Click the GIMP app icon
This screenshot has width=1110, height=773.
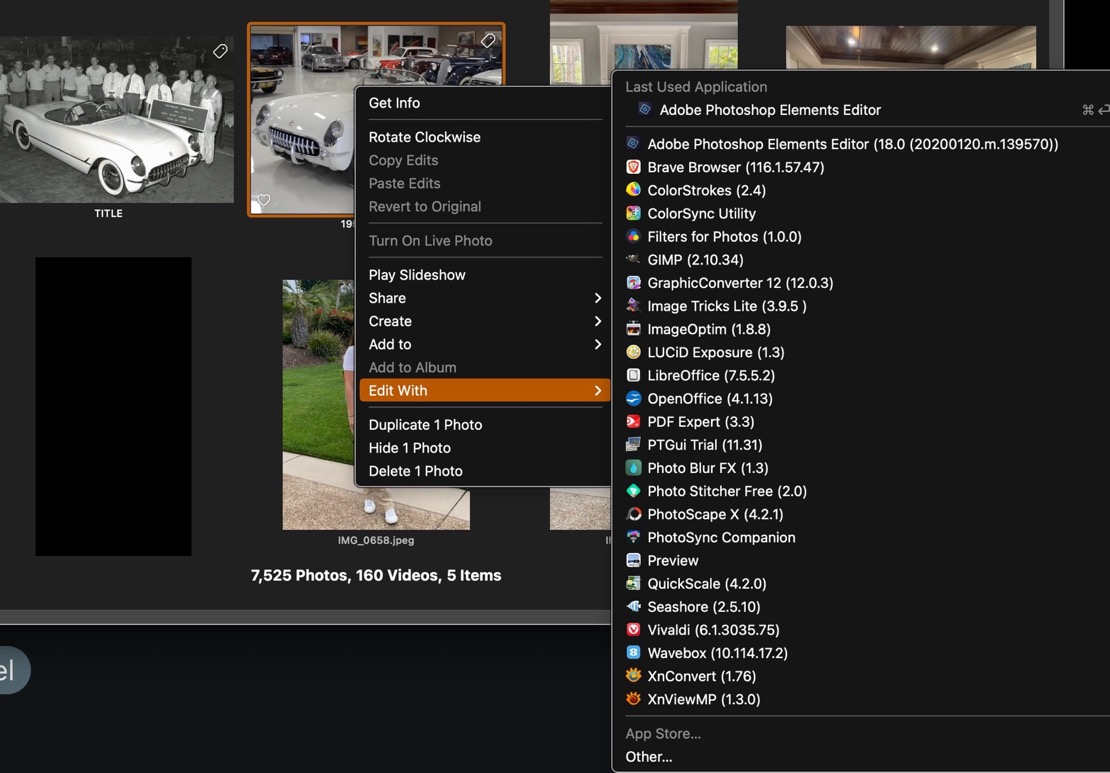(633, 259)
